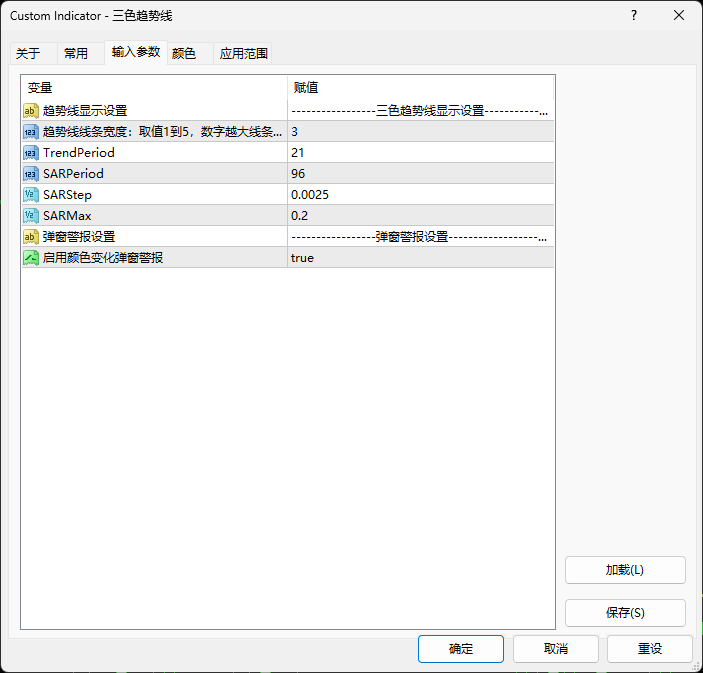Screen dimensions: 703x673
Task: Click the double-type icon next to SARStep
Action: pos(30,195)
